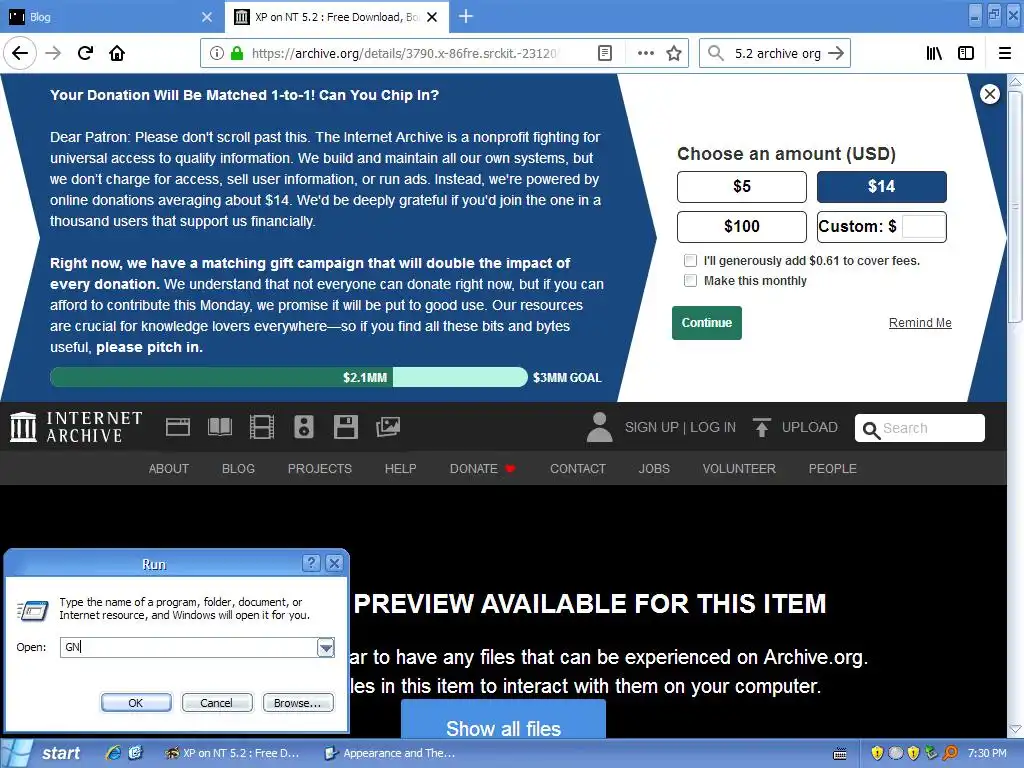Viewport: 1024px width, 768px height.
Task: Open Internet Archive Images icon
Action: (388, 427)
